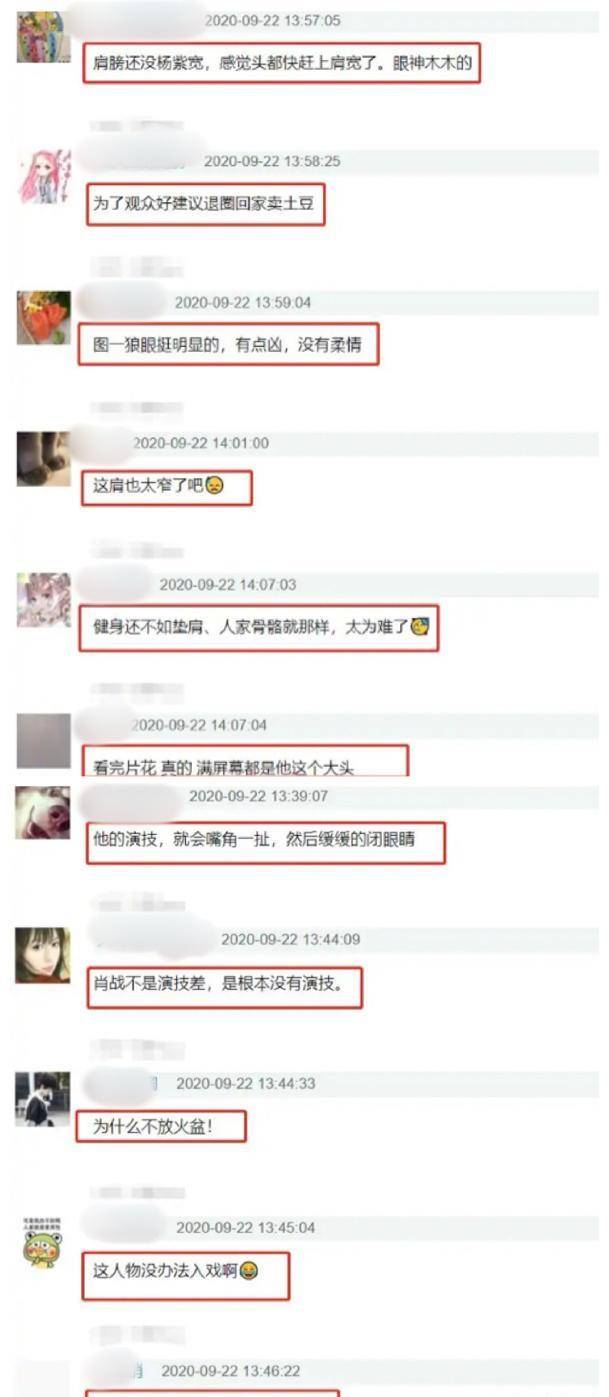Click the comment '为什么不放火盆!'

(152, 1127)
